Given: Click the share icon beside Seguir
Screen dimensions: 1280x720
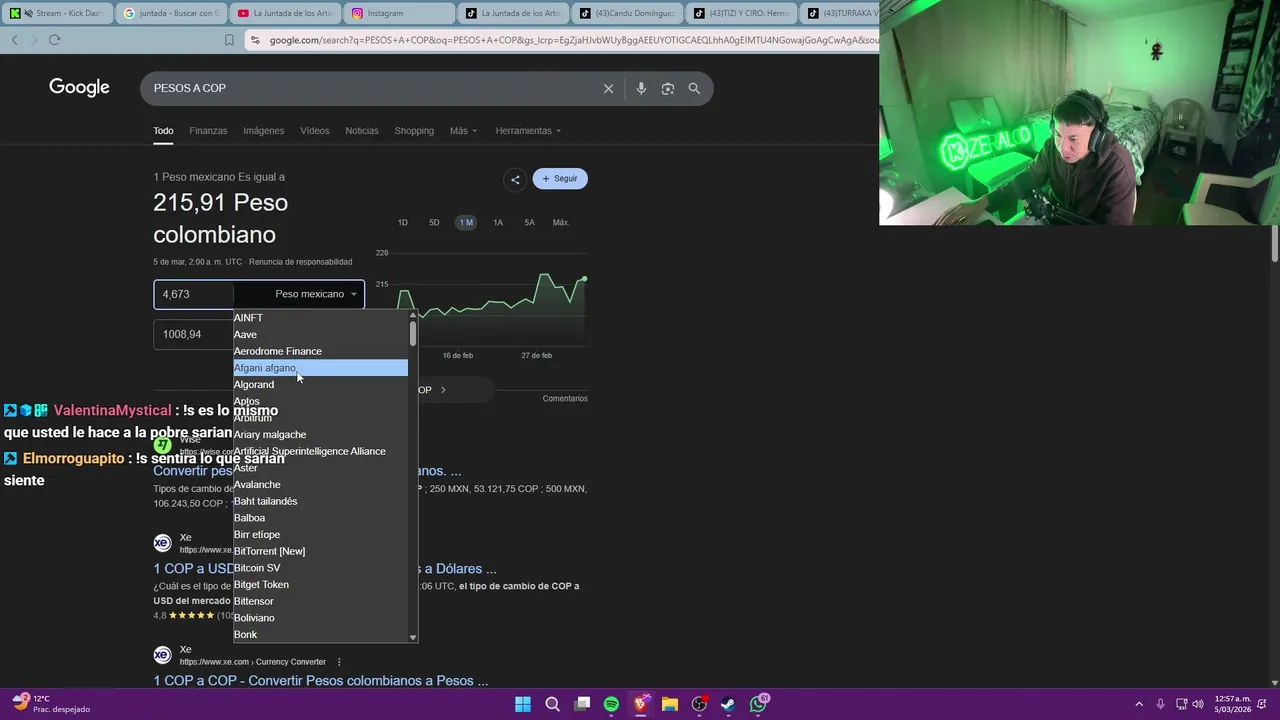Looking at the screenshot, I should (515, 179).
